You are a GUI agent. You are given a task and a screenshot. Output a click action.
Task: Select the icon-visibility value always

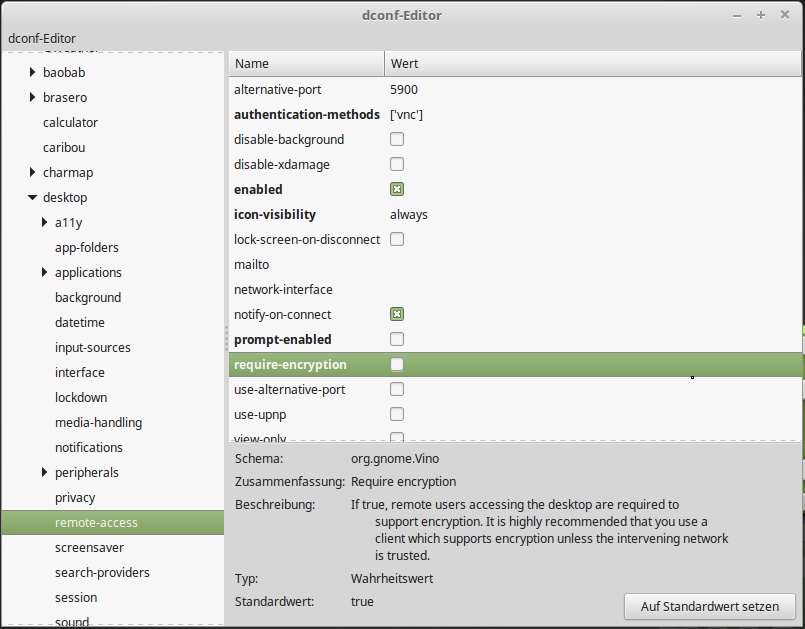coord(409,214)
